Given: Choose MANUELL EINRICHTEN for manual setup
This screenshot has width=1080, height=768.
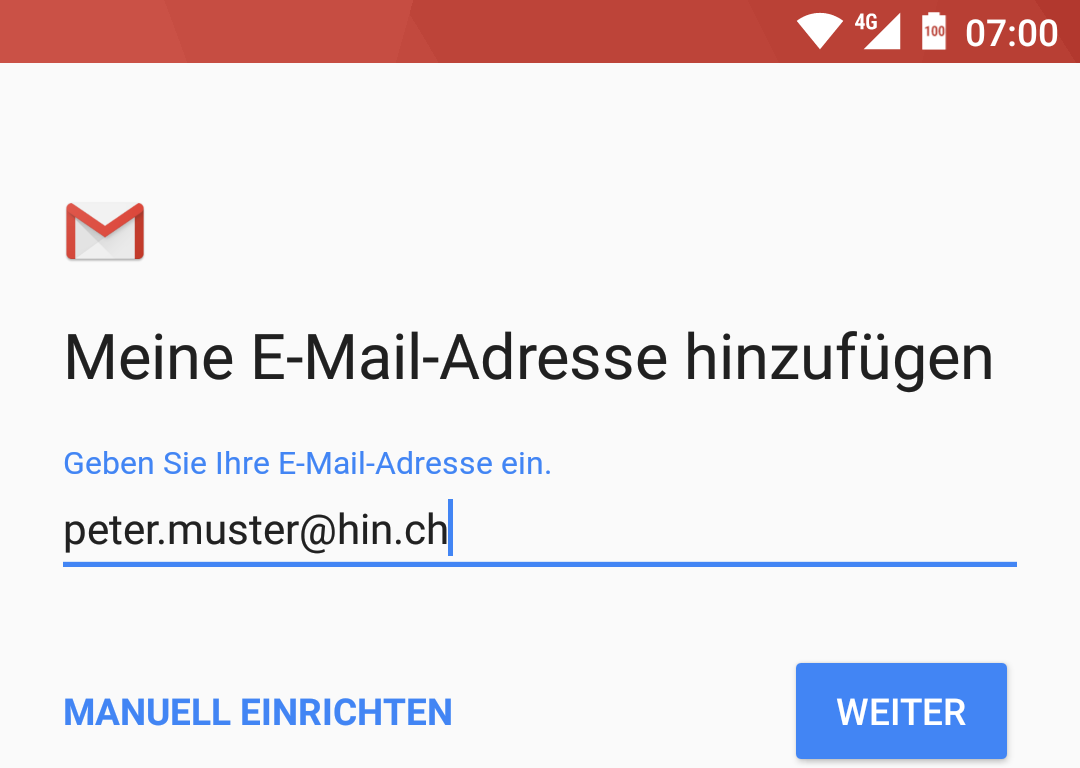Looking at the screenshot, I should pos(258,712).
